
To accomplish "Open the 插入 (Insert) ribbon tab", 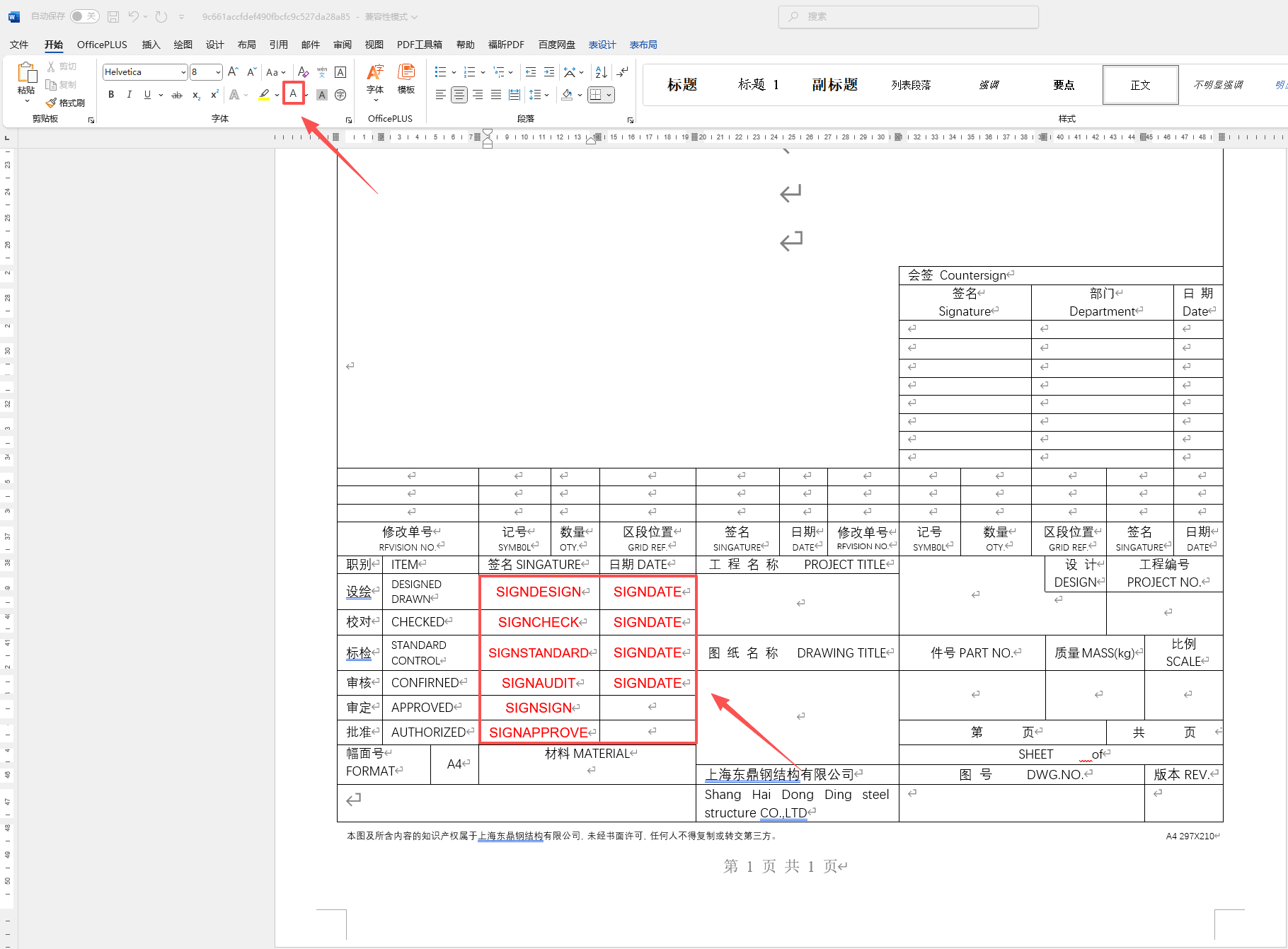I will (x=151, y=45).
